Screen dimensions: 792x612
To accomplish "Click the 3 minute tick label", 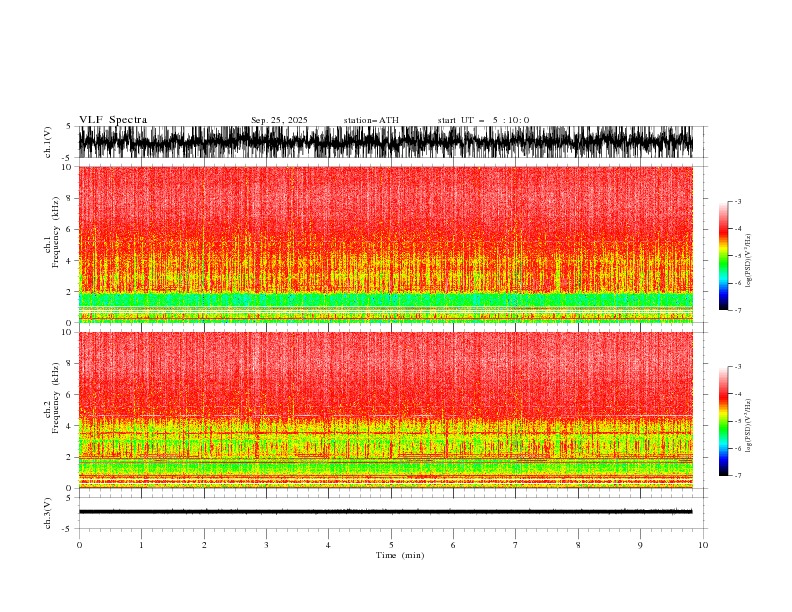I will 266,545.
